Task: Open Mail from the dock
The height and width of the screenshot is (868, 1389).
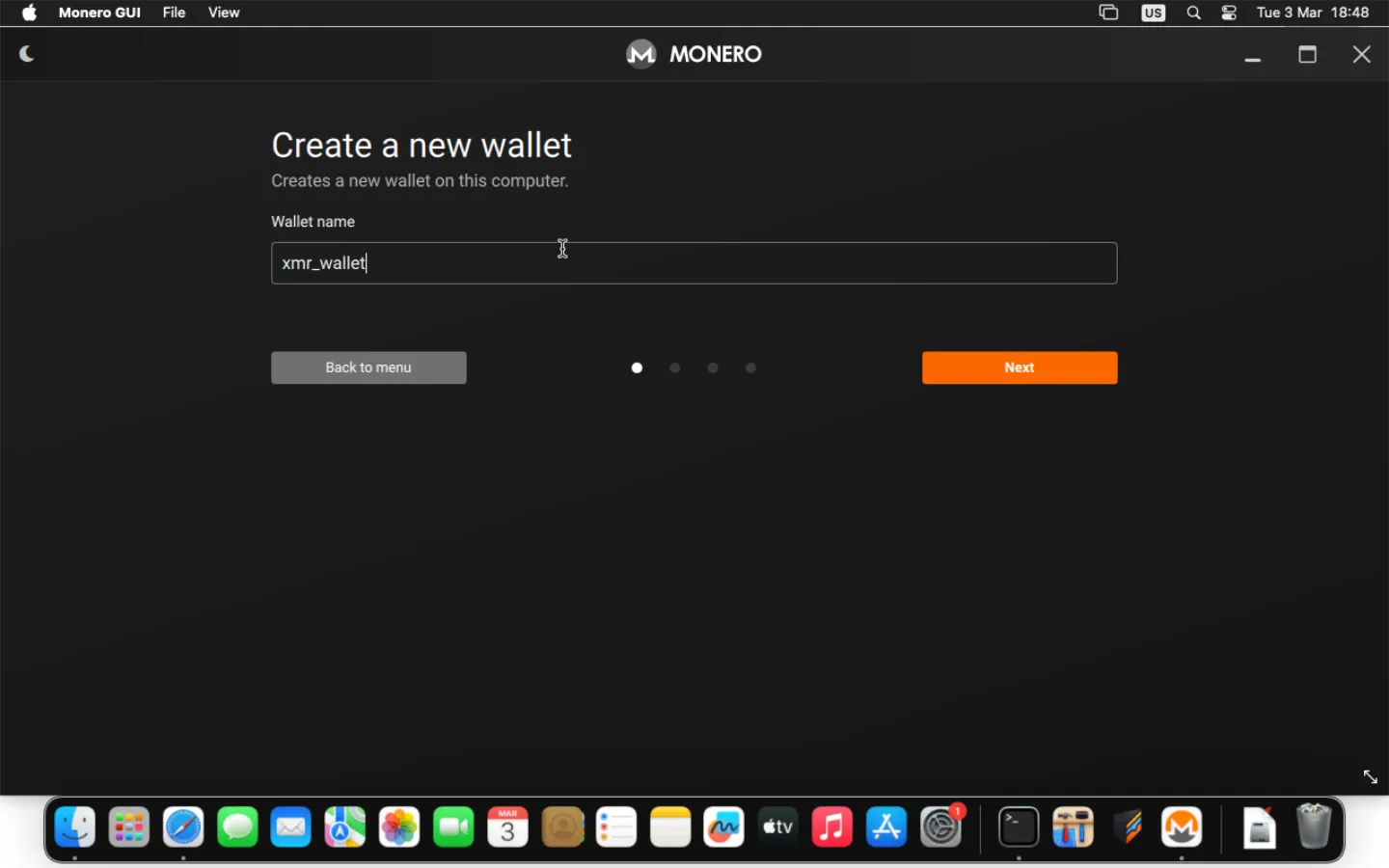Action: point(291,827)
